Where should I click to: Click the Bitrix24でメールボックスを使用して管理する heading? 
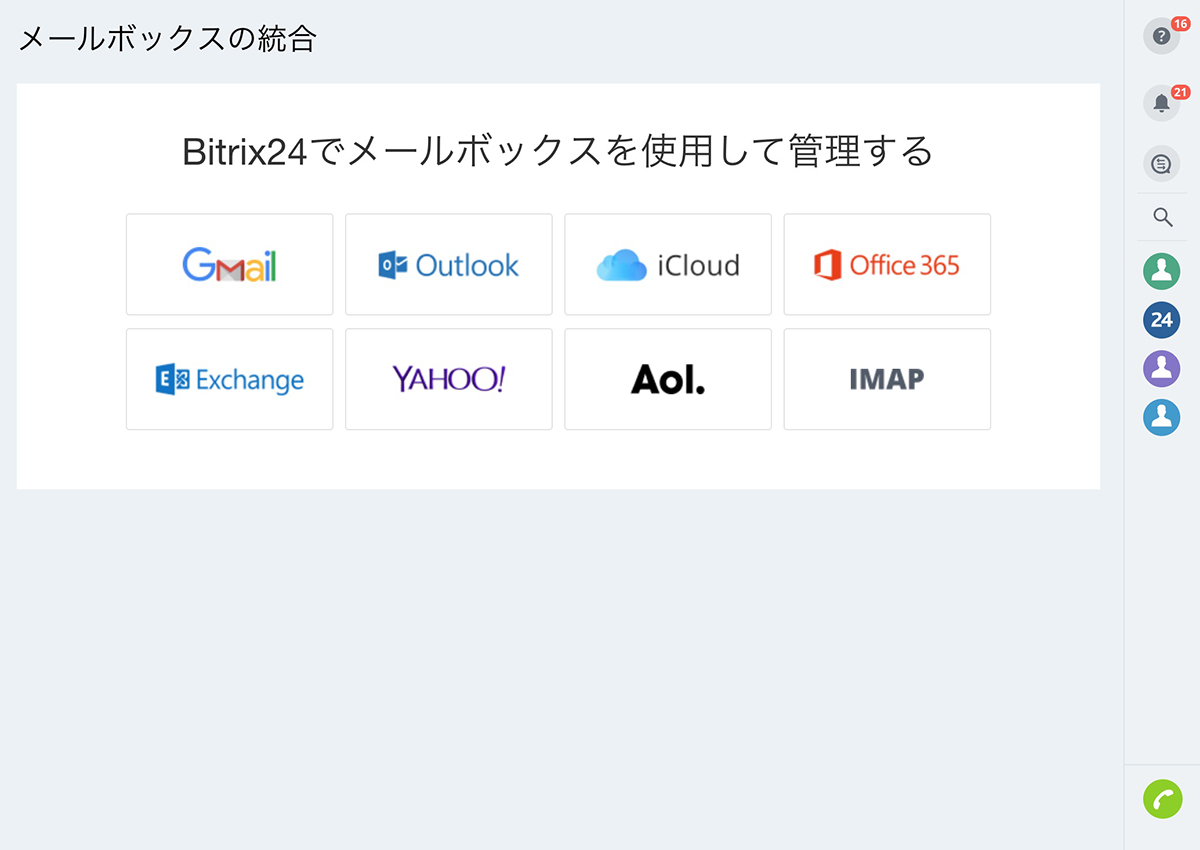point(558,152)
